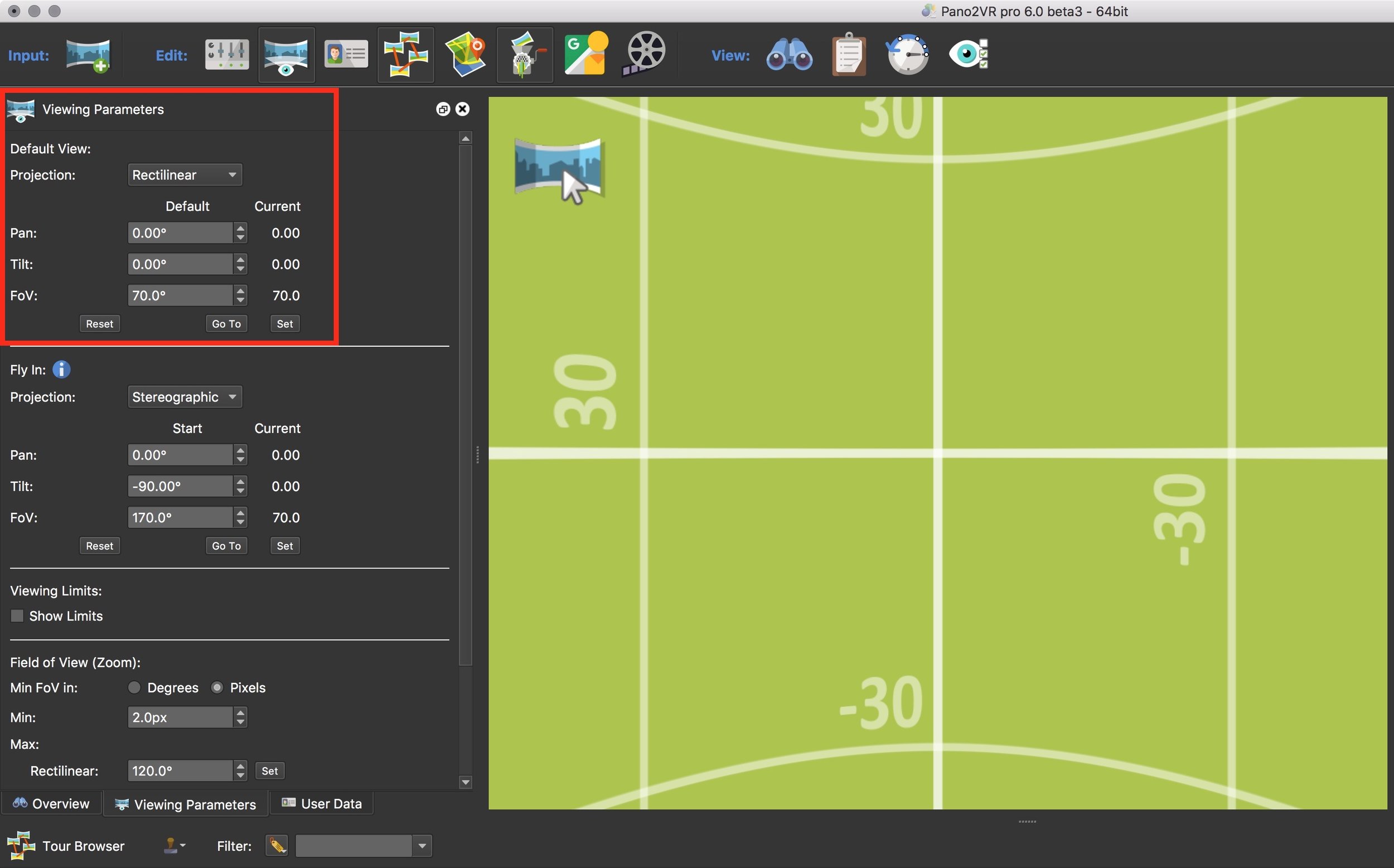Open the Google Street View icon
Screen dimensions: 1394x868
coord(585,54)
